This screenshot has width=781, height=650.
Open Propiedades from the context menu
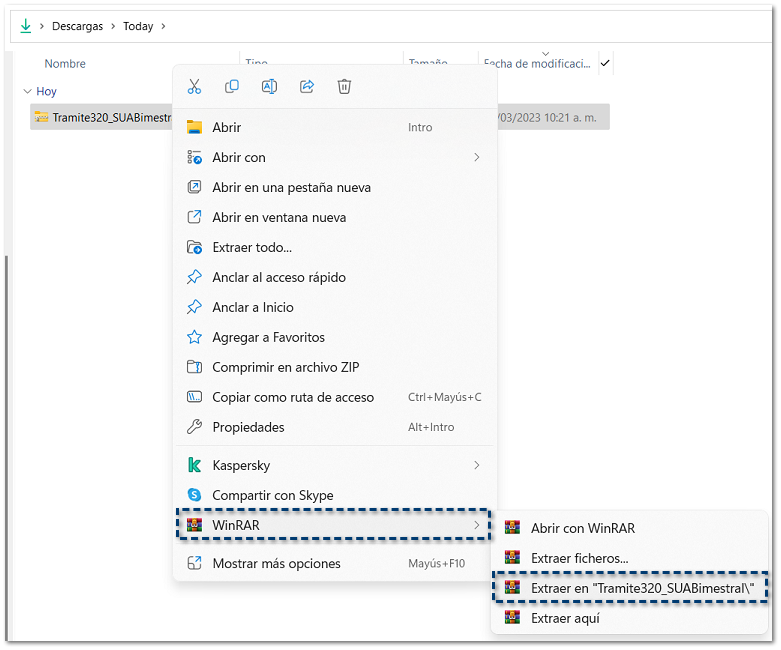[335, 427]
